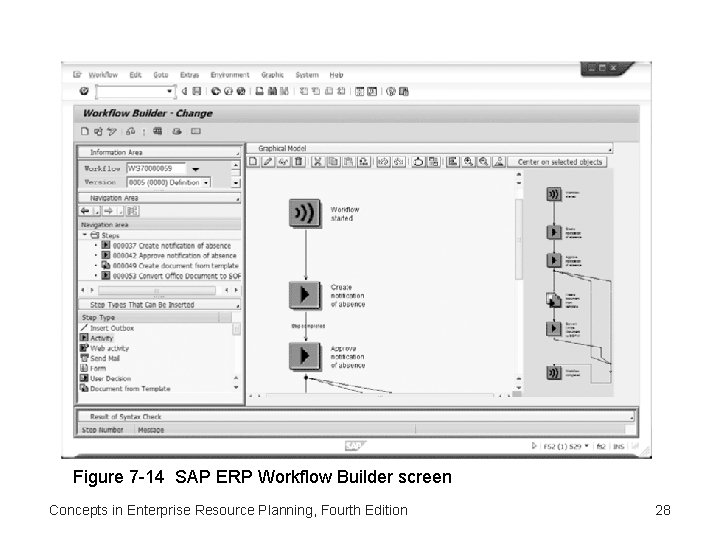Click Center on selected objects button
The image size is (720, 540).
(557, 162)
